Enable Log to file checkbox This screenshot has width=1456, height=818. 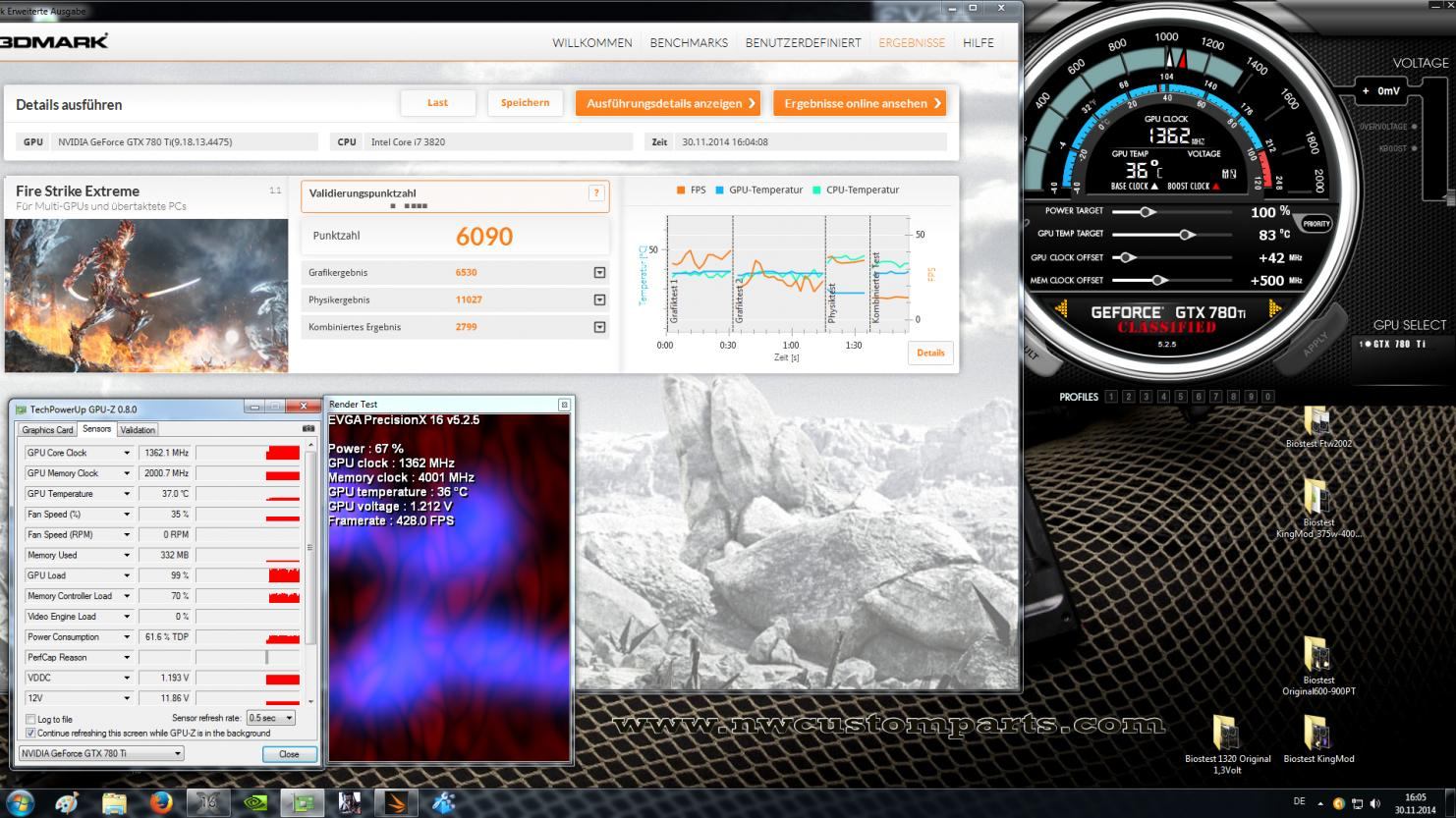pos(31,720)
